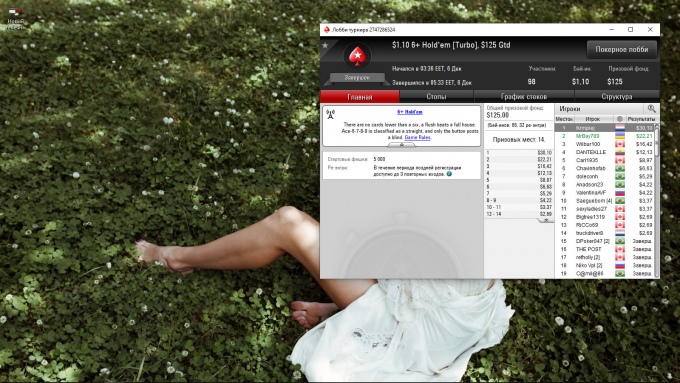The height and width of the screenshot is (383, 680).
Task: Click the tournament title $1.10 6+ Hold'em [Turbo]
Action: [451, 45]
